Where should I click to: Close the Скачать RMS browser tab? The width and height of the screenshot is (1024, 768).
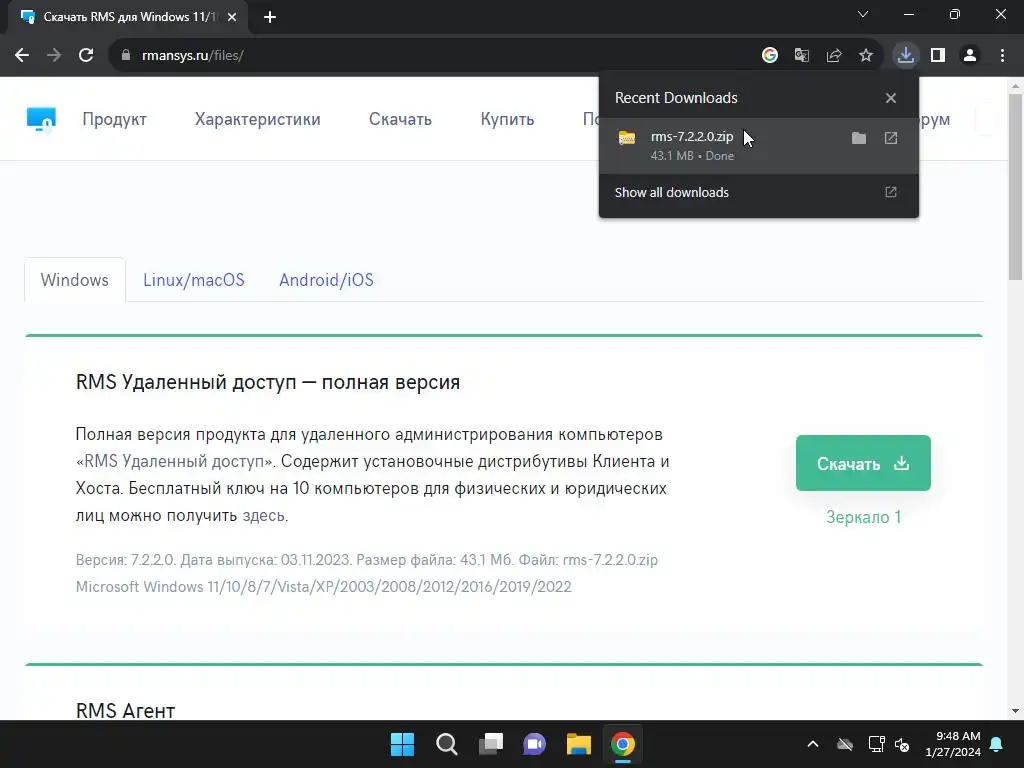coord(232,17)
